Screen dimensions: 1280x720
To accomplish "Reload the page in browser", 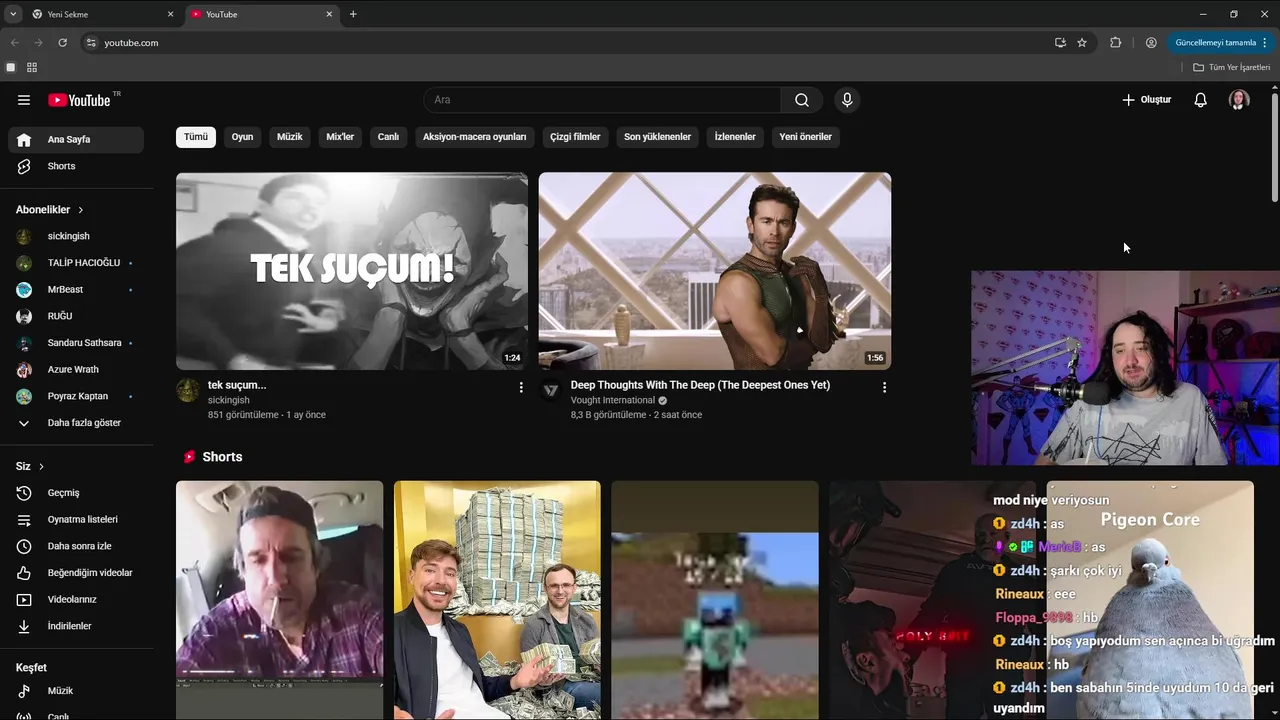I will coord(62,43).
